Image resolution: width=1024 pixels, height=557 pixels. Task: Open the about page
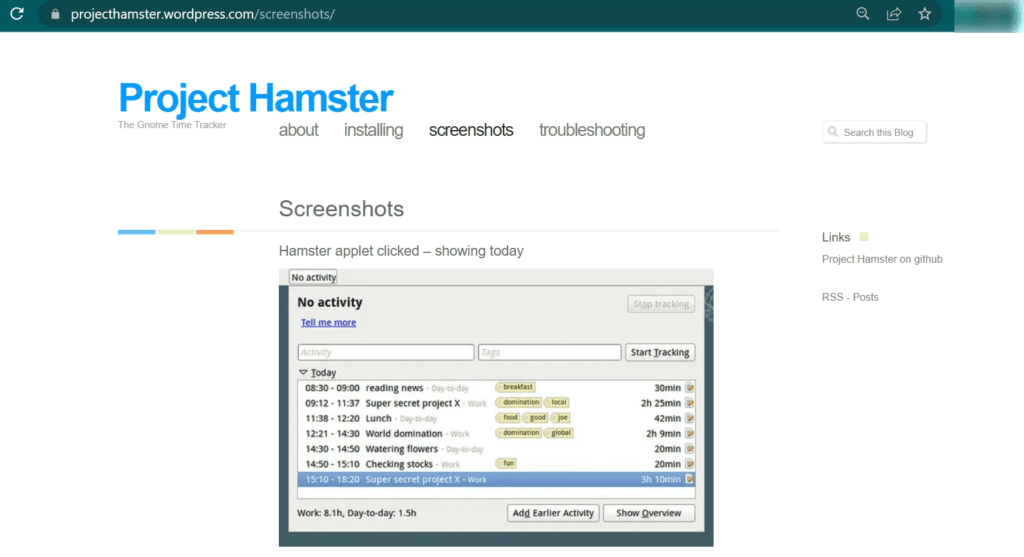(x=298, y=130)
